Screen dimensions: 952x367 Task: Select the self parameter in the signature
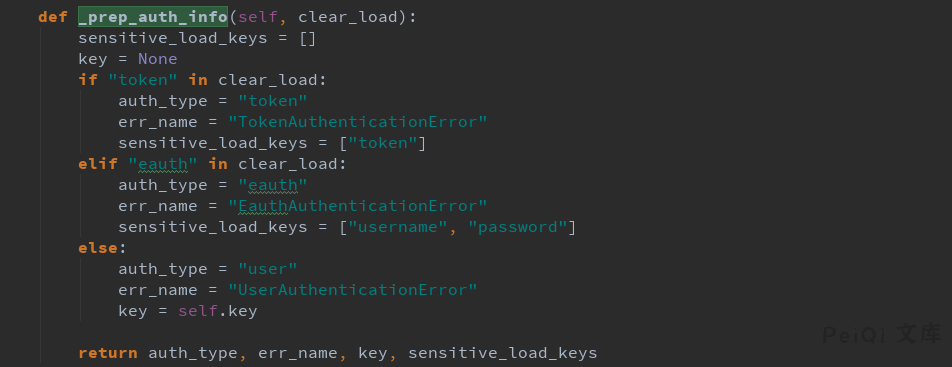(x=258, y=17)
